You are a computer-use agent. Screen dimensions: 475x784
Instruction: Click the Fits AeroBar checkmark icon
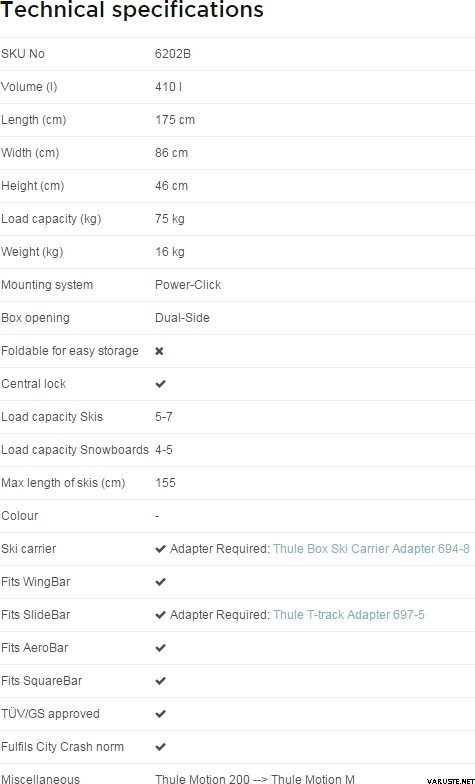click(x=160, y=648)
